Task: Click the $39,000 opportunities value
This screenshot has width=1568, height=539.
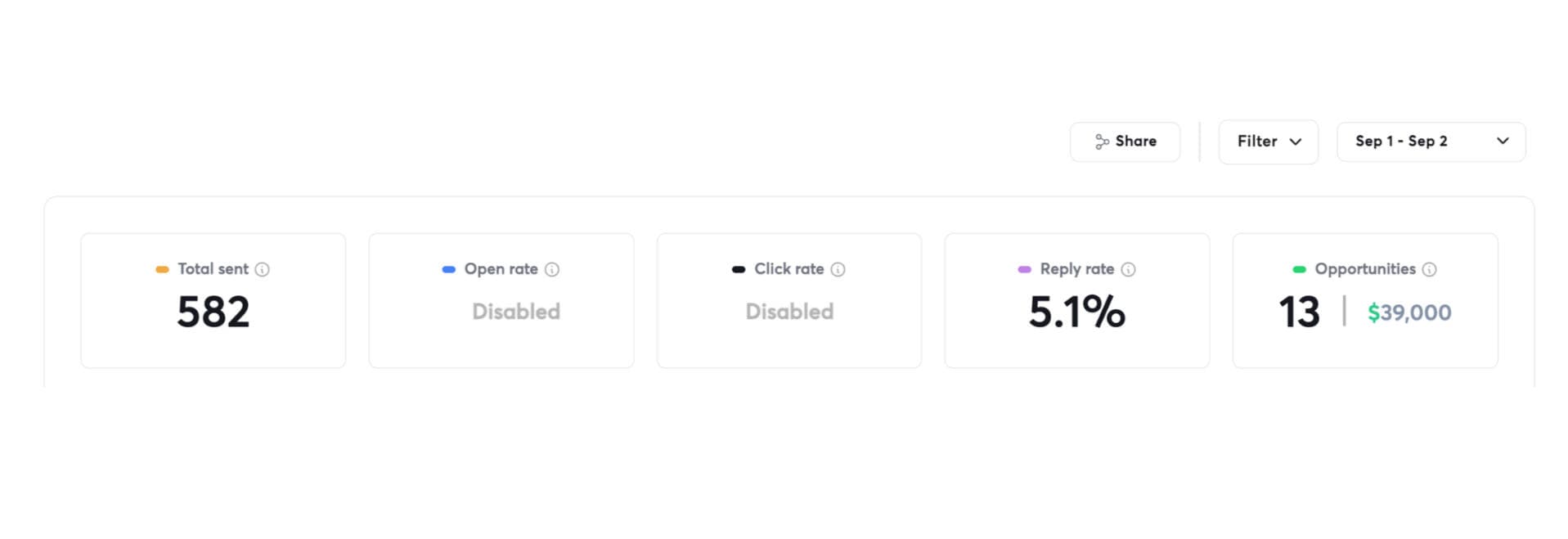Action: coord(1409,312)
